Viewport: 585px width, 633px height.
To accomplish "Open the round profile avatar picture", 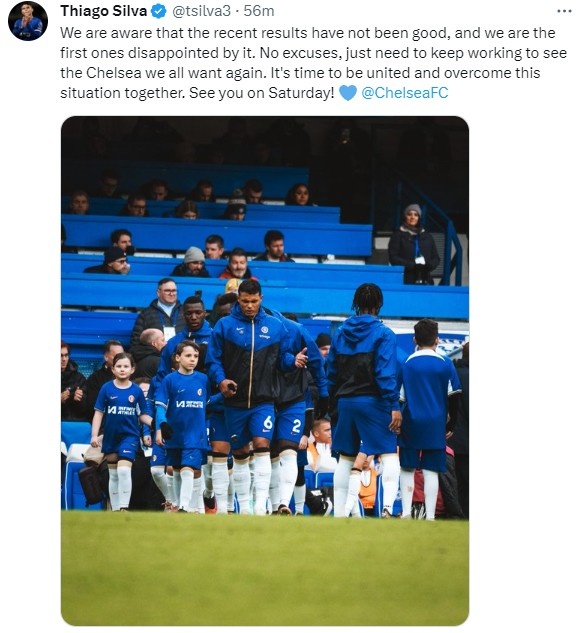I will [x=28, y=21].
